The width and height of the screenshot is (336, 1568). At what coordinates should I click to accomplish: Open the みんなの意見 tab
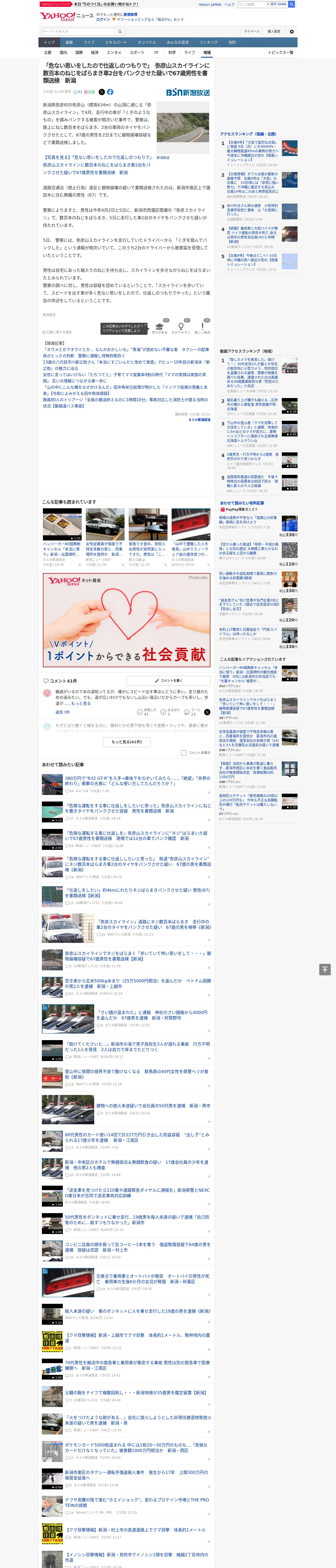[177, 43]
